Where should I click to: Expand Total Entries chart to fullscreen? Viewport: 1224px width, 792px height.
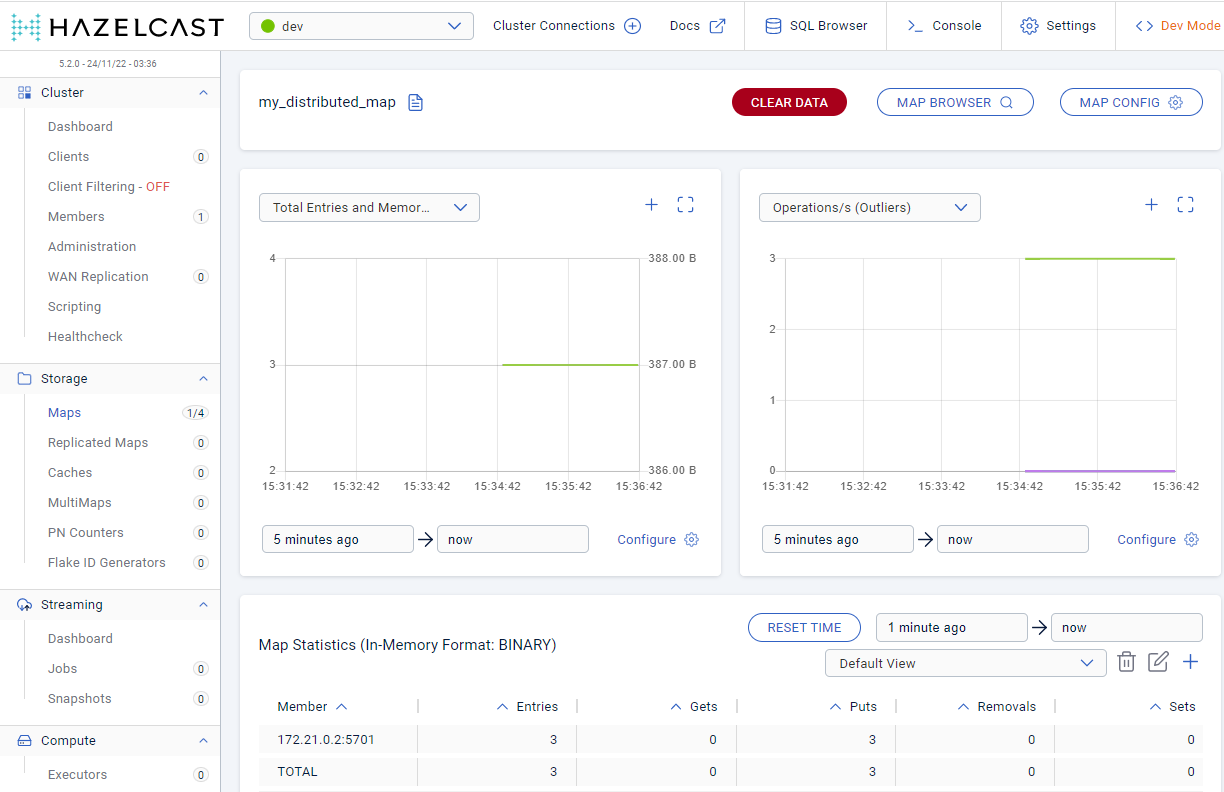685,205
